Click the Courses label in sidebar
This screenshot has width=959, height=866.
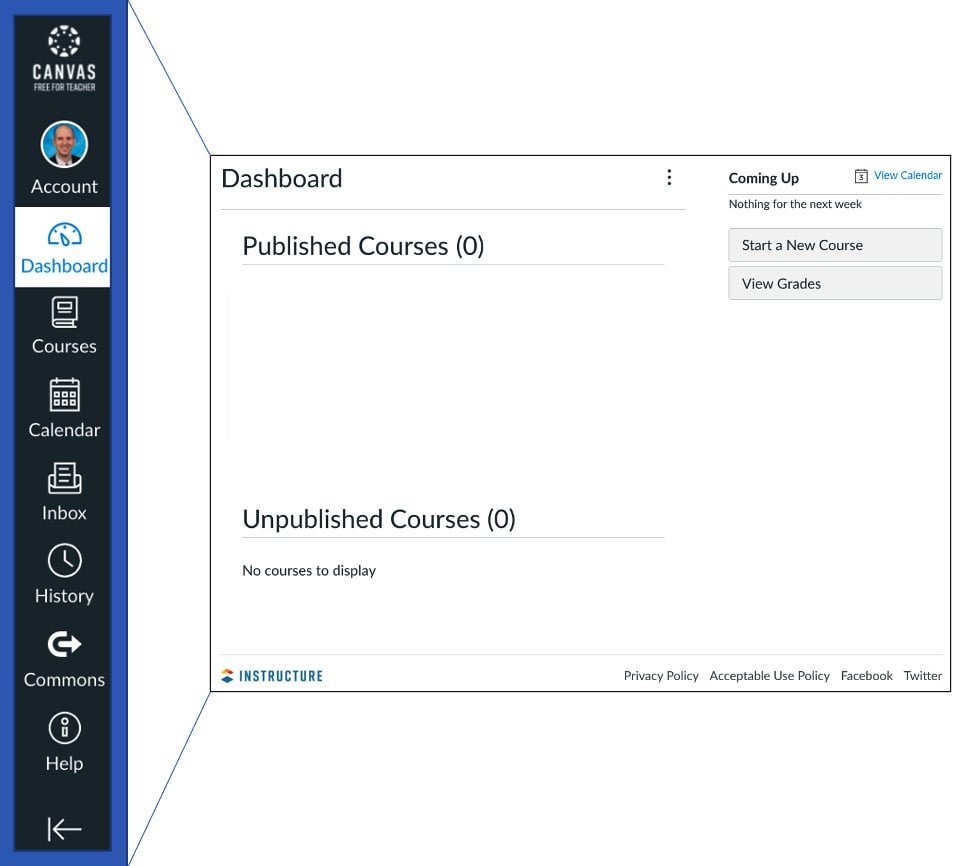(x=64, y=346)
